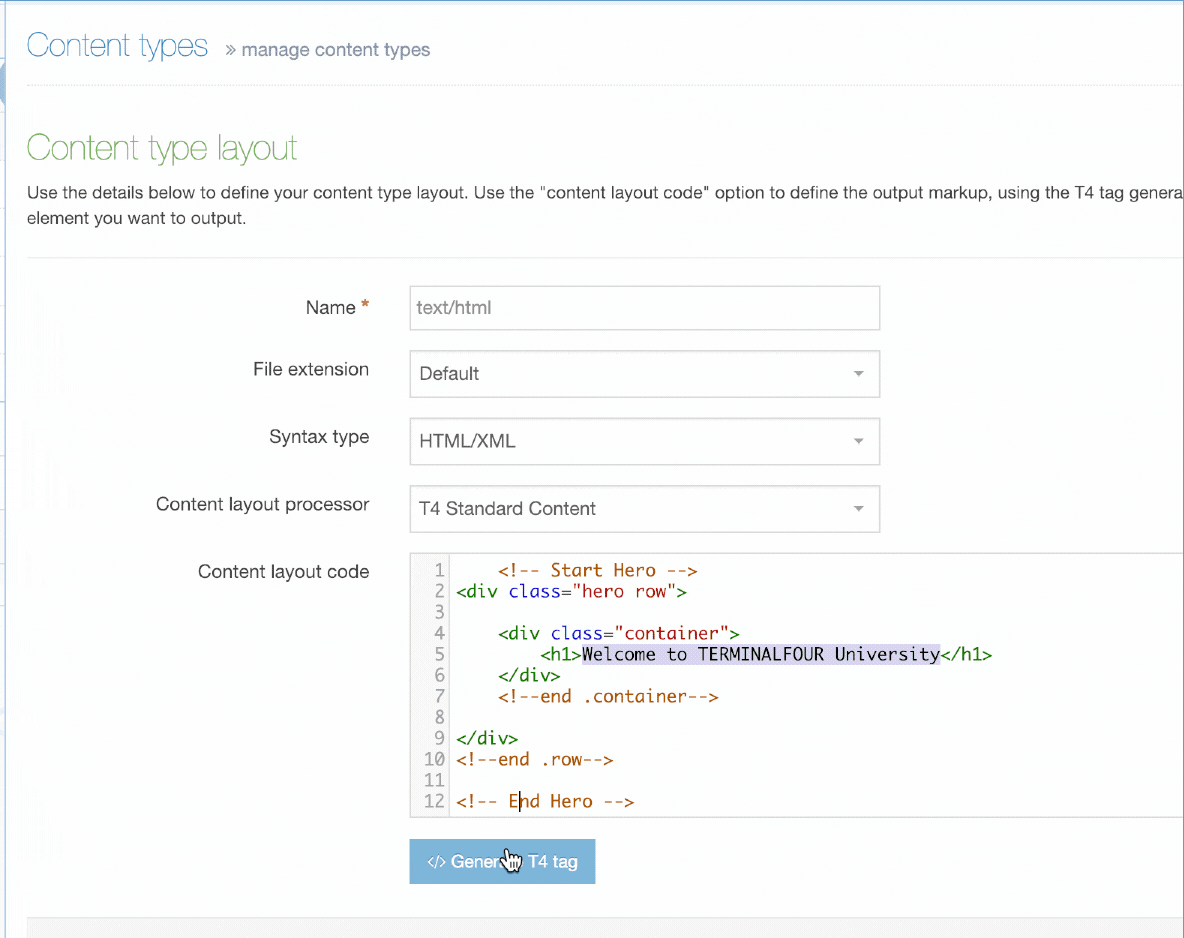Click the hero row div tag in code

571,591
